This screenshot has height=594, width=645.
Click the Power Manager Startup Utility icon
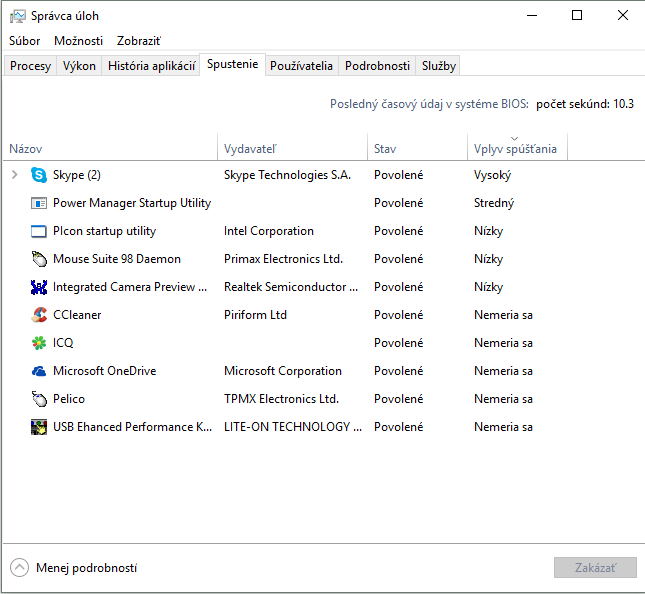click(39, 203)
